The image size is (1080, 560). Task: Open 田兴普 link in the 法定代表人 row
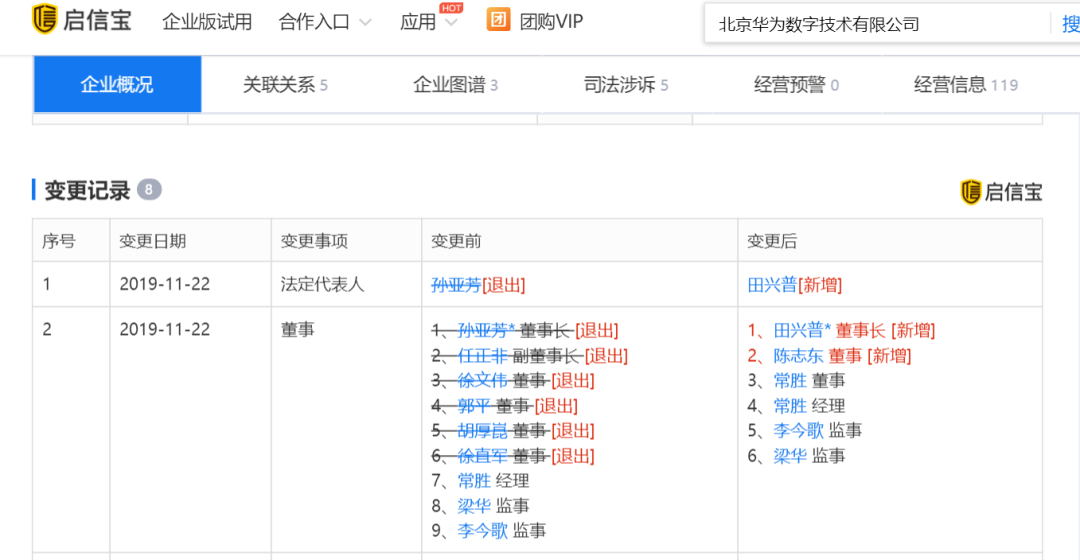pyautogui.click(x=771, y=284)
